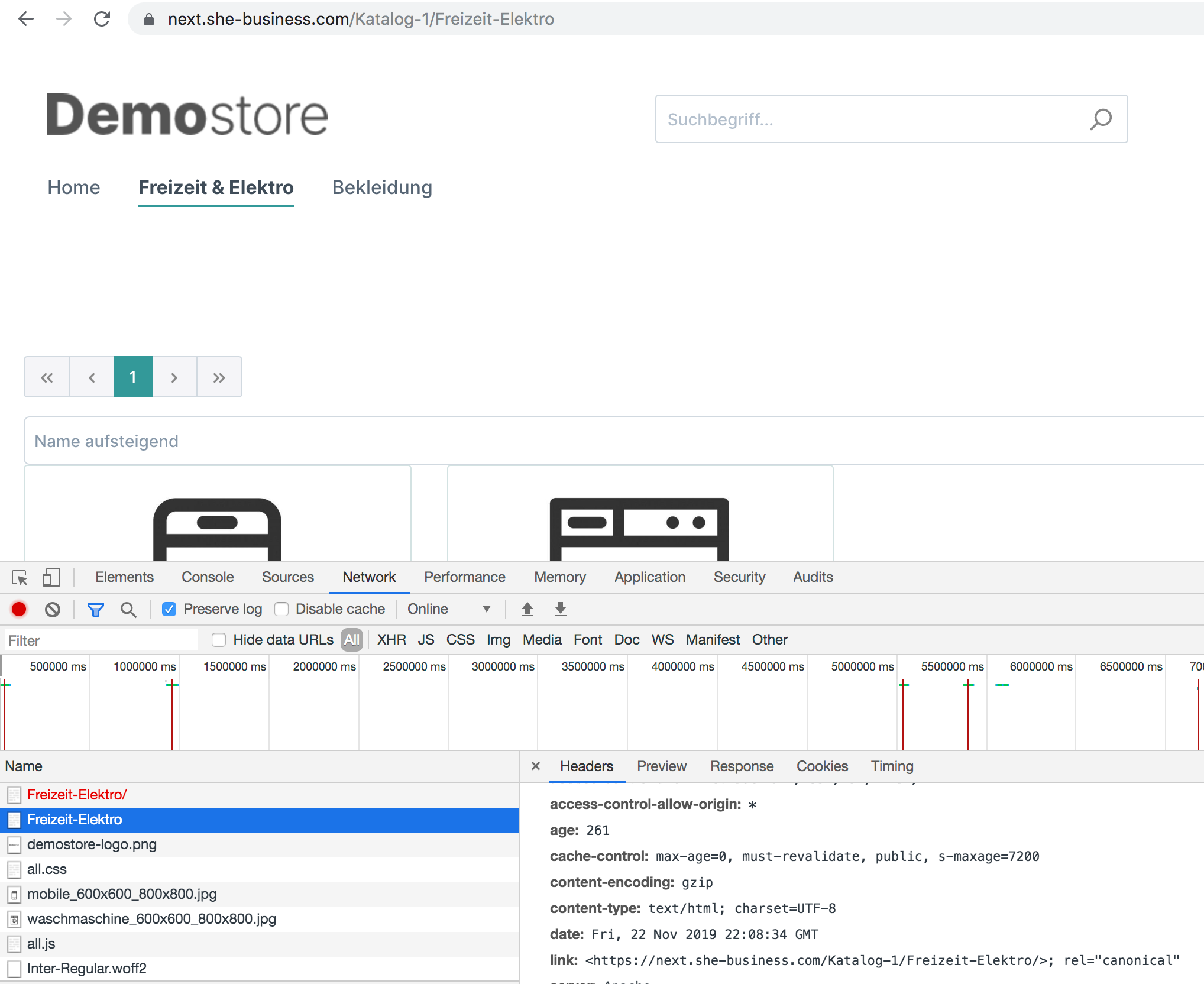This screenshot has height=984, width=1204.
Task: Click the Freizeit & Elektro navigation link
Action: click(216, 187)
